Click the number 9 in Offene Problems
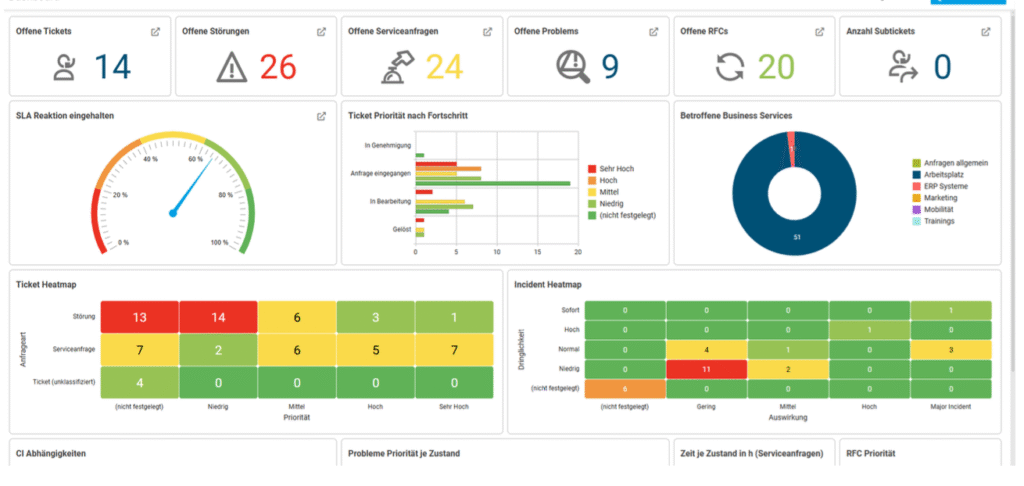Screen dimensions: 1024x486 coord(610,67)
